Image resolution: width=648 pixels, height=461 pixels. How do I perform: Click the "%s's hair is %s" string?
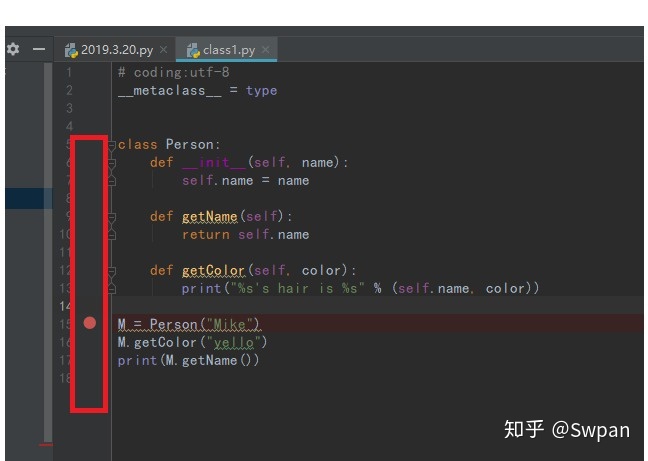(x=298, y=289)
